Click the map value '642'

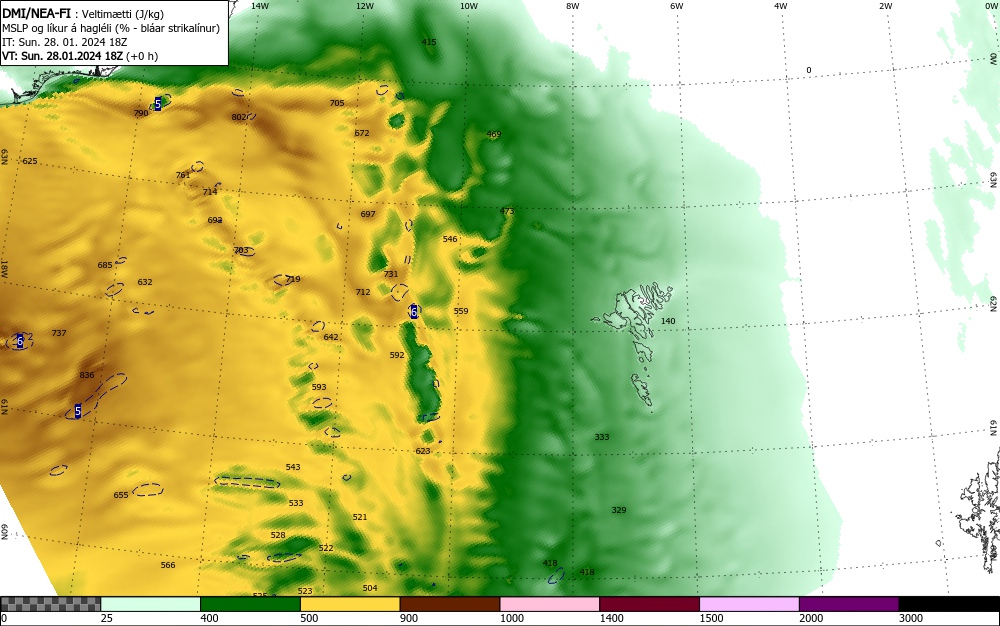(331, 337)
